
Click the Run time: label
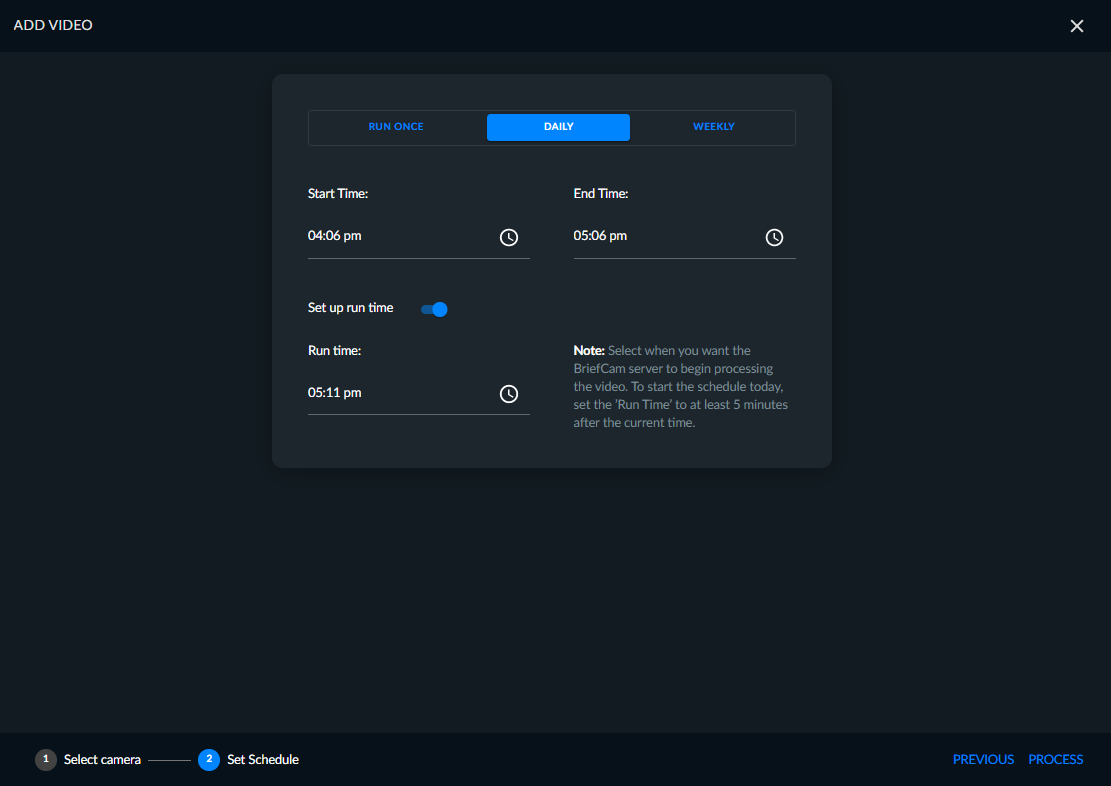[x=334, y=350]
